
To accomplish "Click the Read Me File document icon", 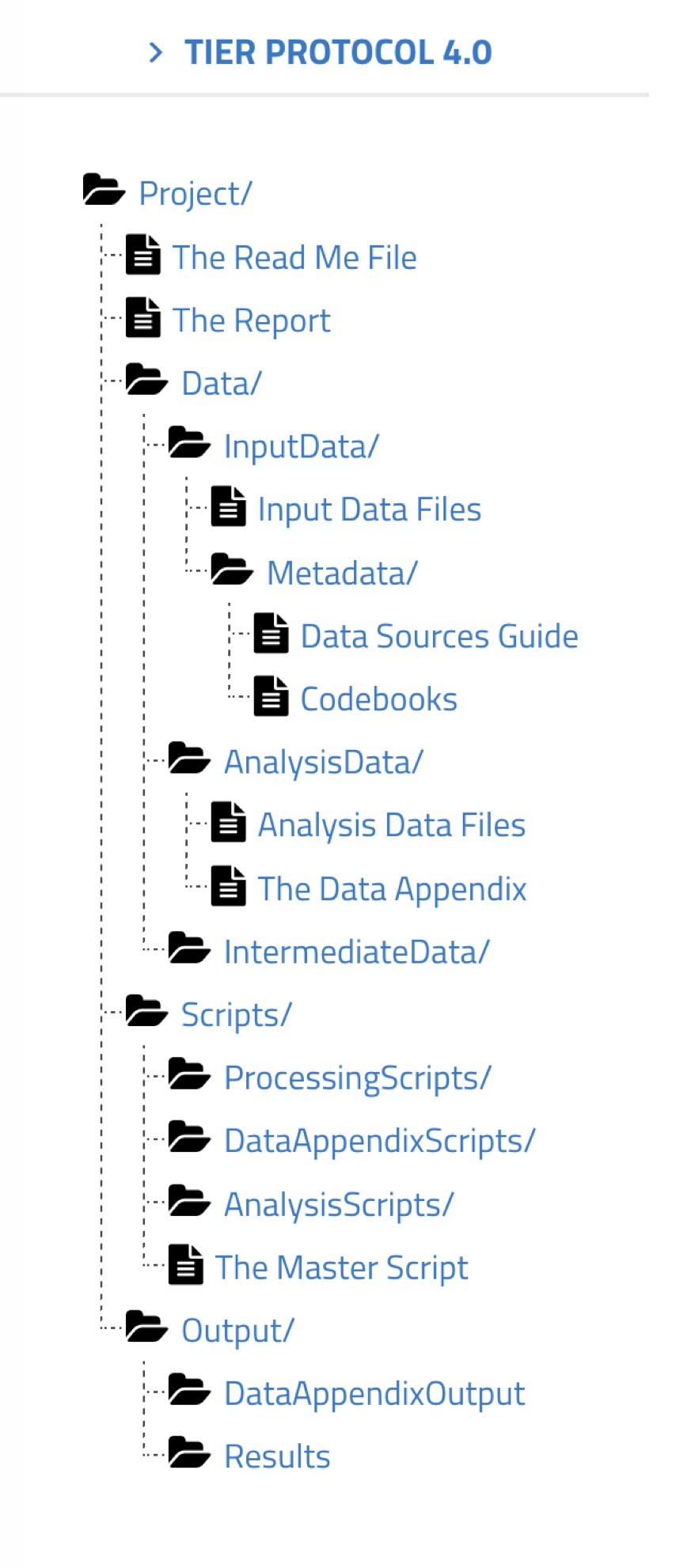I will 143,255.
